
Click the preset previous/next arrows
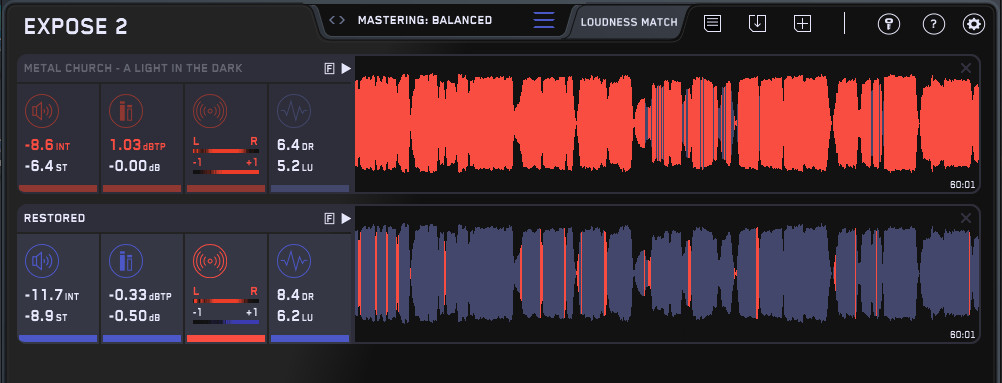337,20
